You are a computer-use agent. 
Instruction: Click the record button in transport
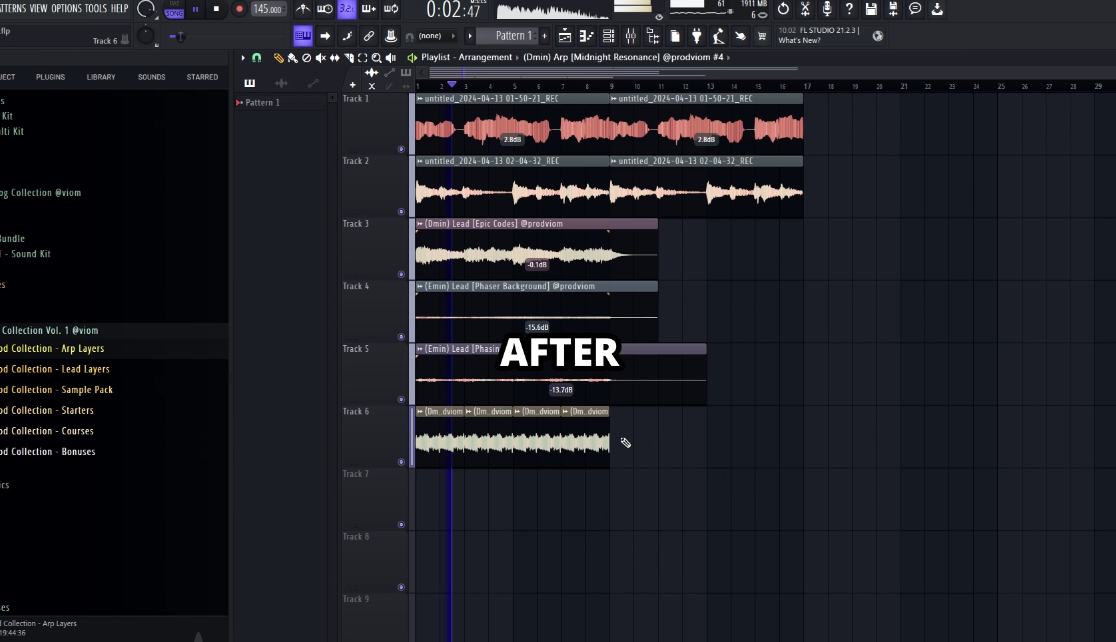click(x=239, y=9)
